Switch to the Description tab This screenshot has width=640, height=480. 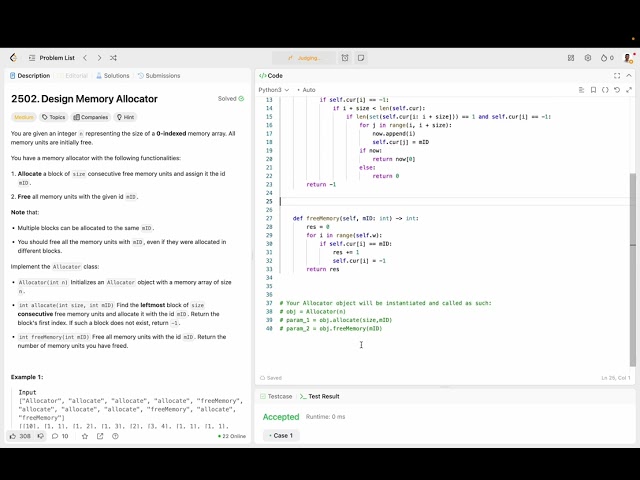coord(30,76)
